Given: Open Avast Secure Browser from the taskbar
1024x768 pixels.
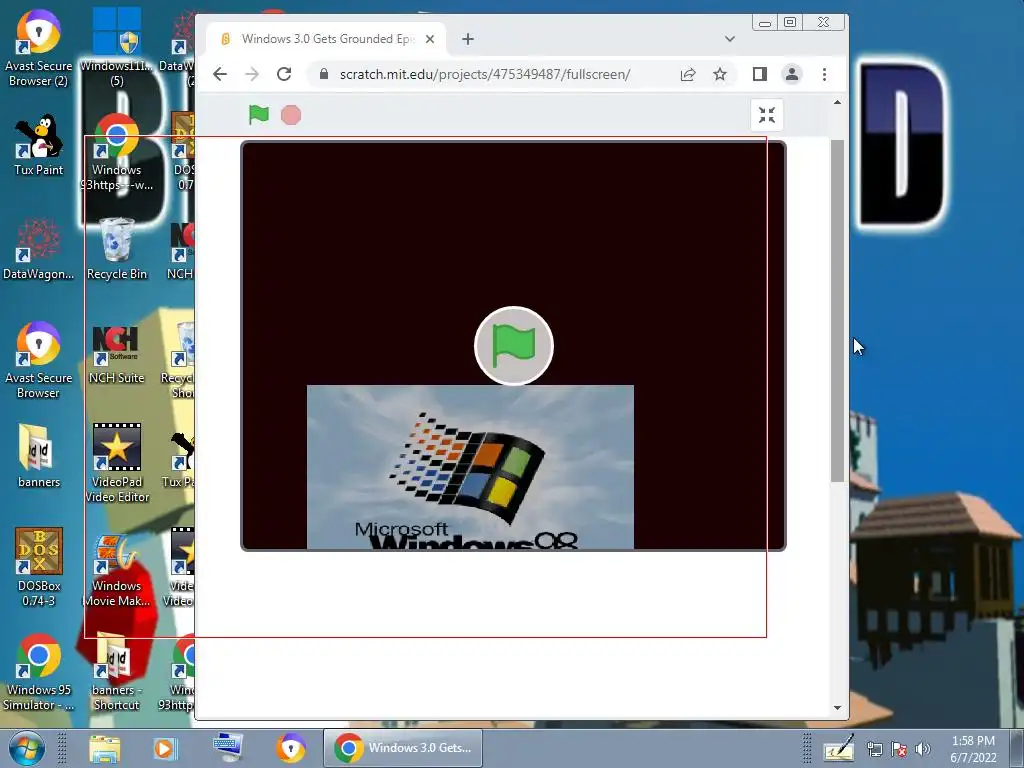Looking at the screenshot, I should (x=291, y=748).
